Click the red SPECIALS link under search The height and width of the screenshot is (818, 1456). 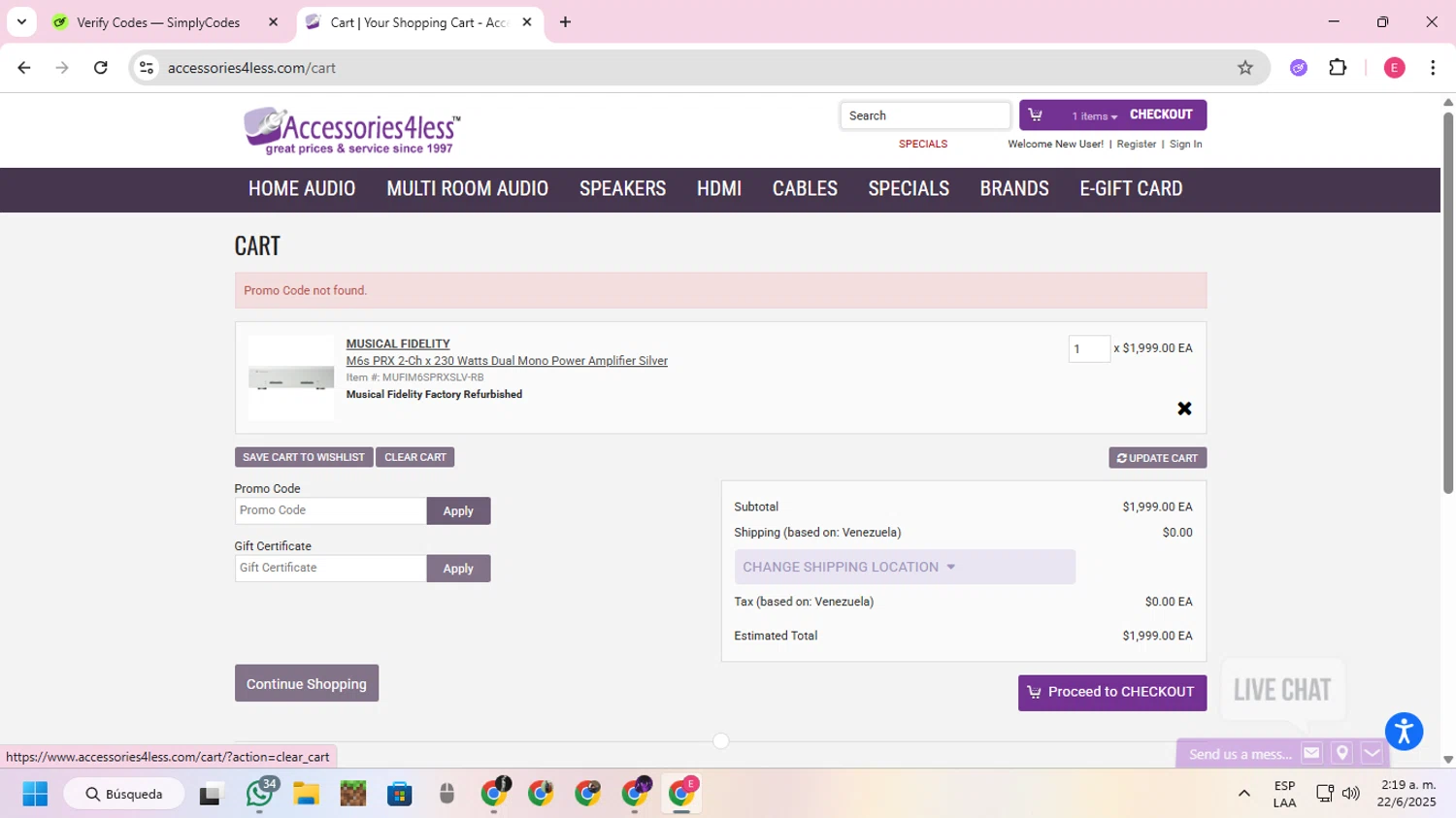[x=923, y=144]
